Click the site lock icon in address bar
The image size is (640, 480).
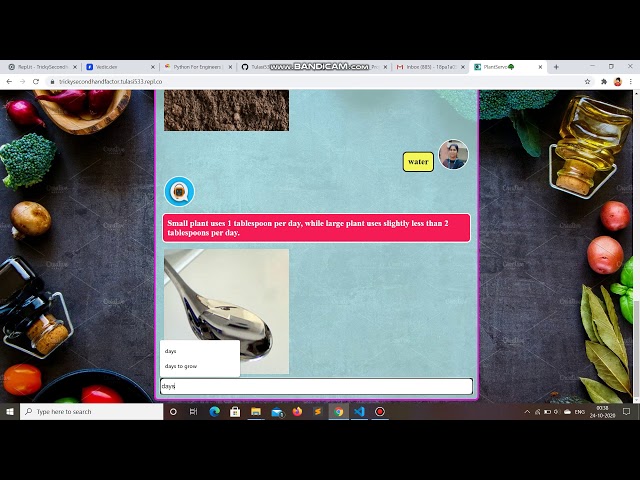coord(52,82)
